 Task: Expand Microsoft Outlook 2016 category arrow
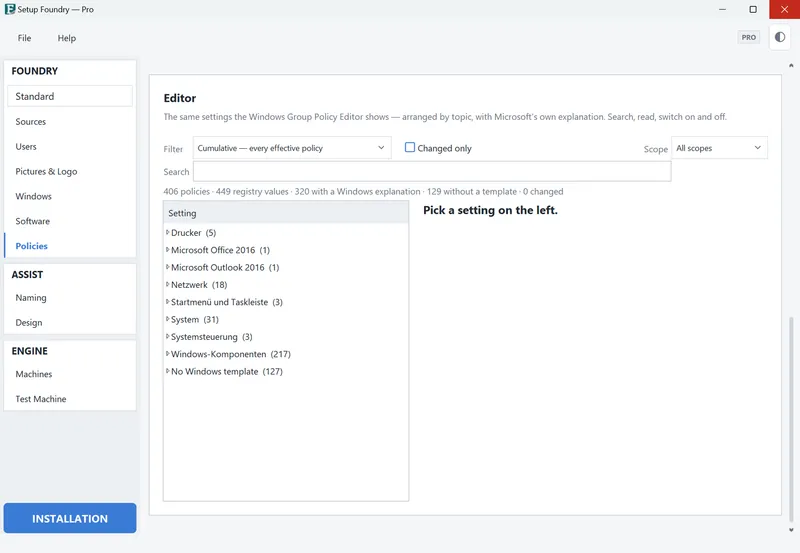pos(167,267)
